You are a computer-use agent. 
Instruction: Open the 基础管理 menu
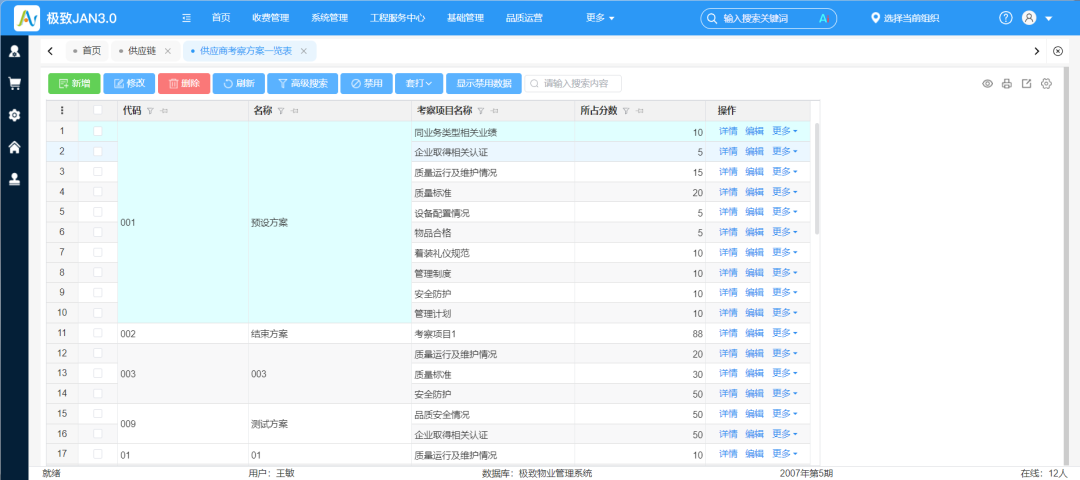tap(465, 18)
